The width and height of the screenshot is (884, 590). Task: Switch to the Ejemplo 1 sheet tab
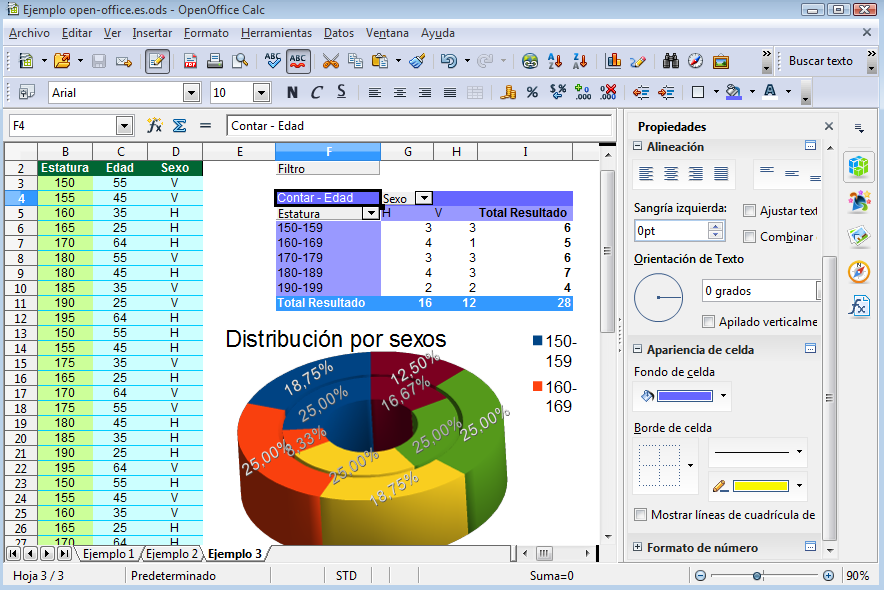coord(108,554)
